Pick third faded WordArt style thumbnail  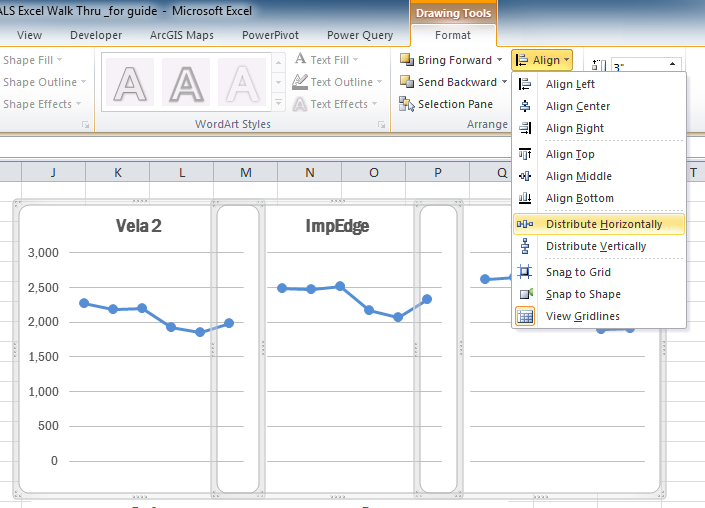(x=242, y=82)
